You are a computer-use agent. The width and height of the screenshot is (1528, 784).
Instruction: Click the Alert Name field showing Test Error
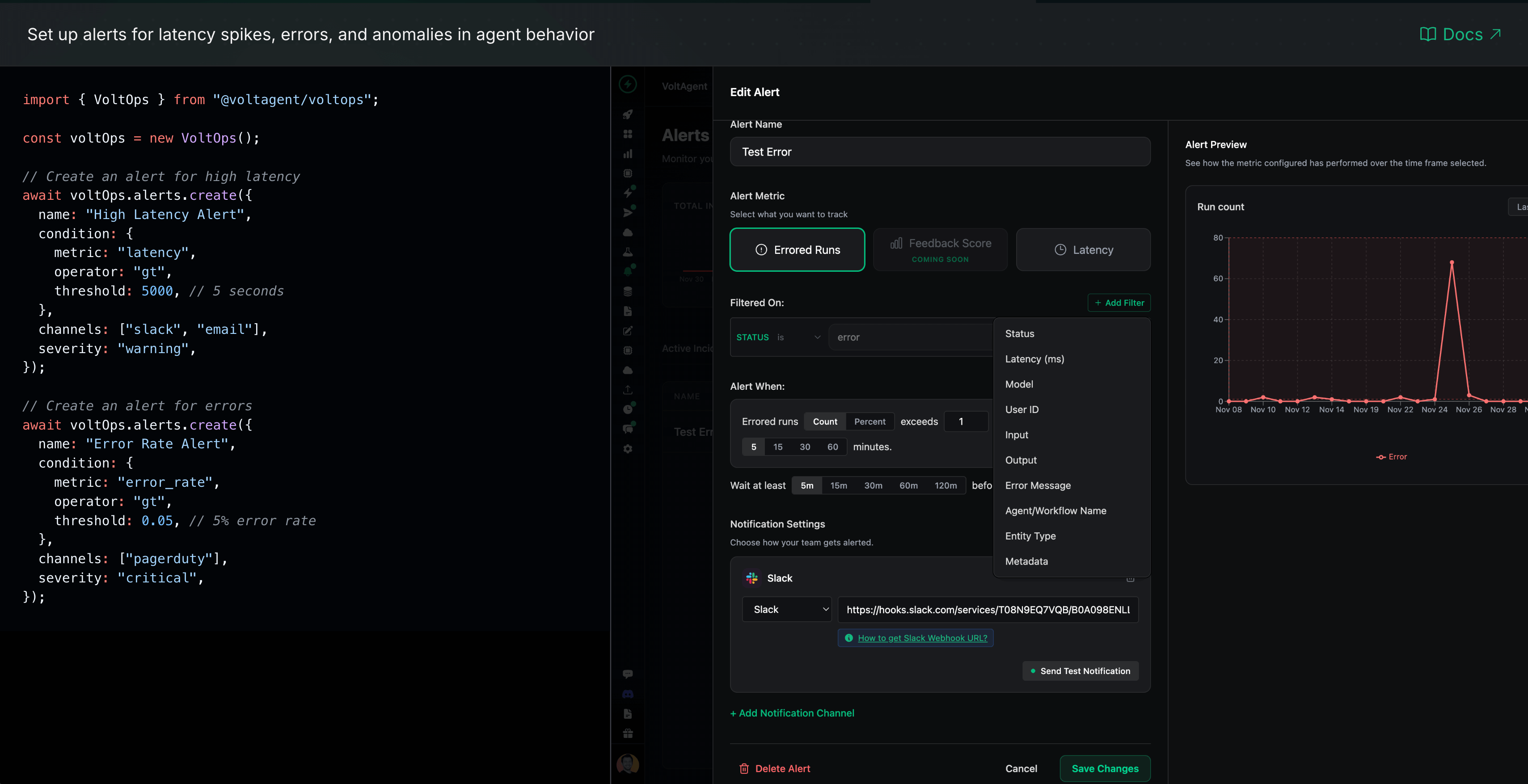(x=940, y=152)
